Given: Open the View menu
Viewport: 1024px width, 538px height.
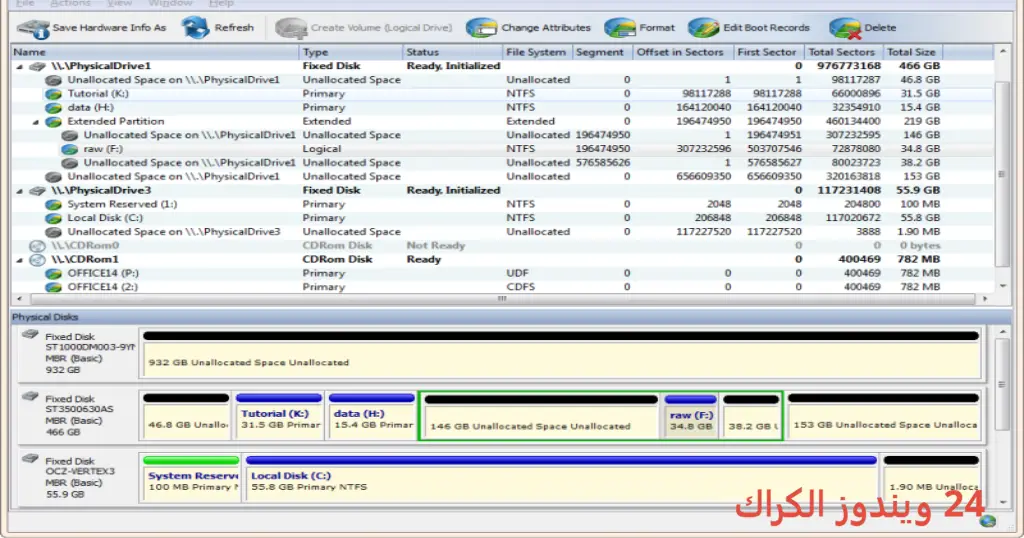Looking at the screenshot, I should 120,3.
